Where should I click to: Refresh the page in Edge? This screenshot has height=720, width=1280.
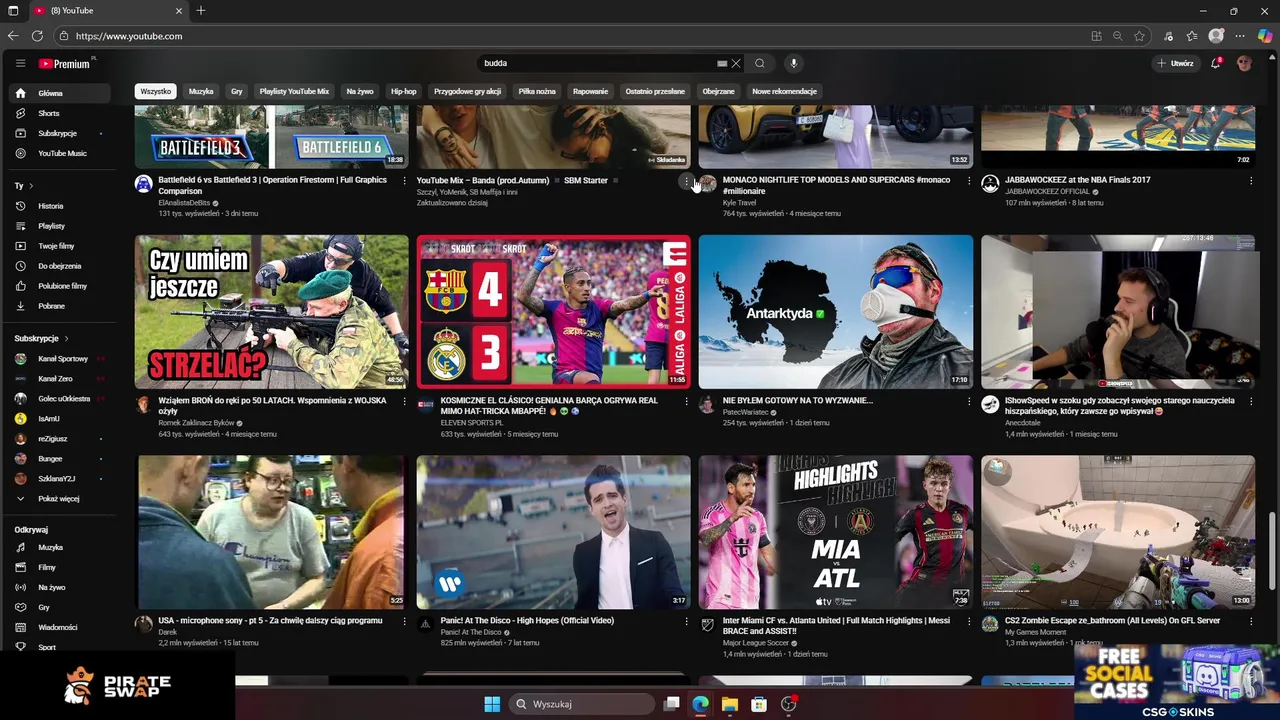(x=37, y=36)
